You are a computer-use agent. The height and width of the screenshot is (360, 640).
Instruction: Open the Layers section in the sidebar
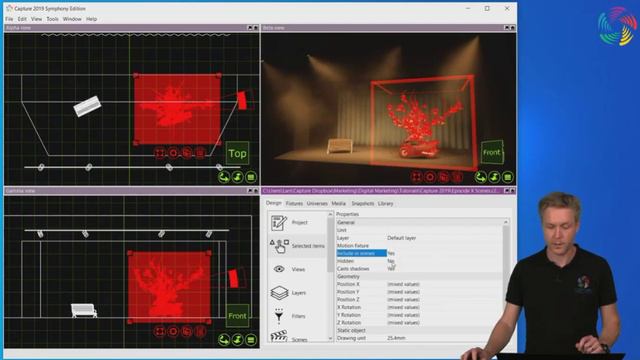coord(298,293)
